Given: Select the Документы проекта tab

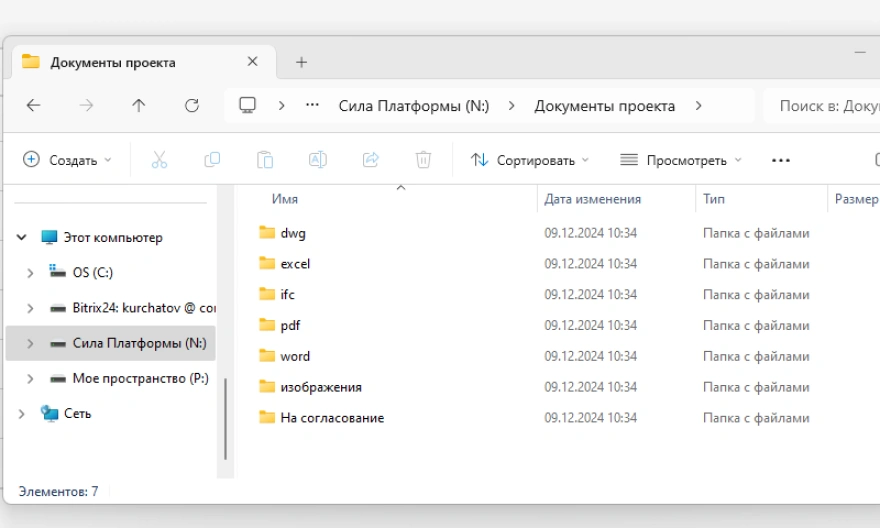Looking at the screenshot, I should pos(144,62).
